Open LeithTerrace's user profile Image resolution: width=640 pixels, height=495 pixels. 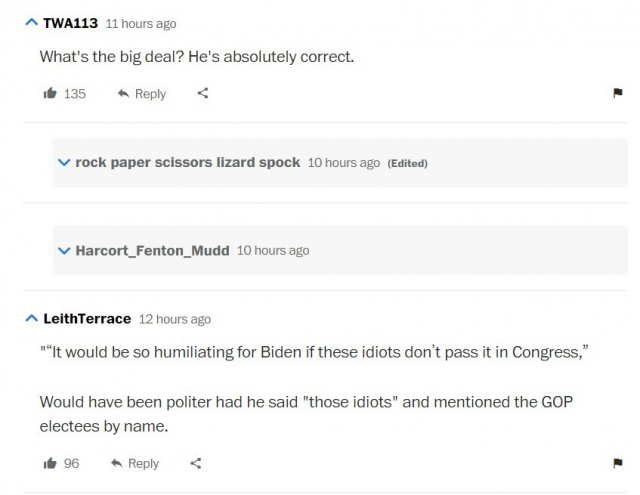(87, 319)
